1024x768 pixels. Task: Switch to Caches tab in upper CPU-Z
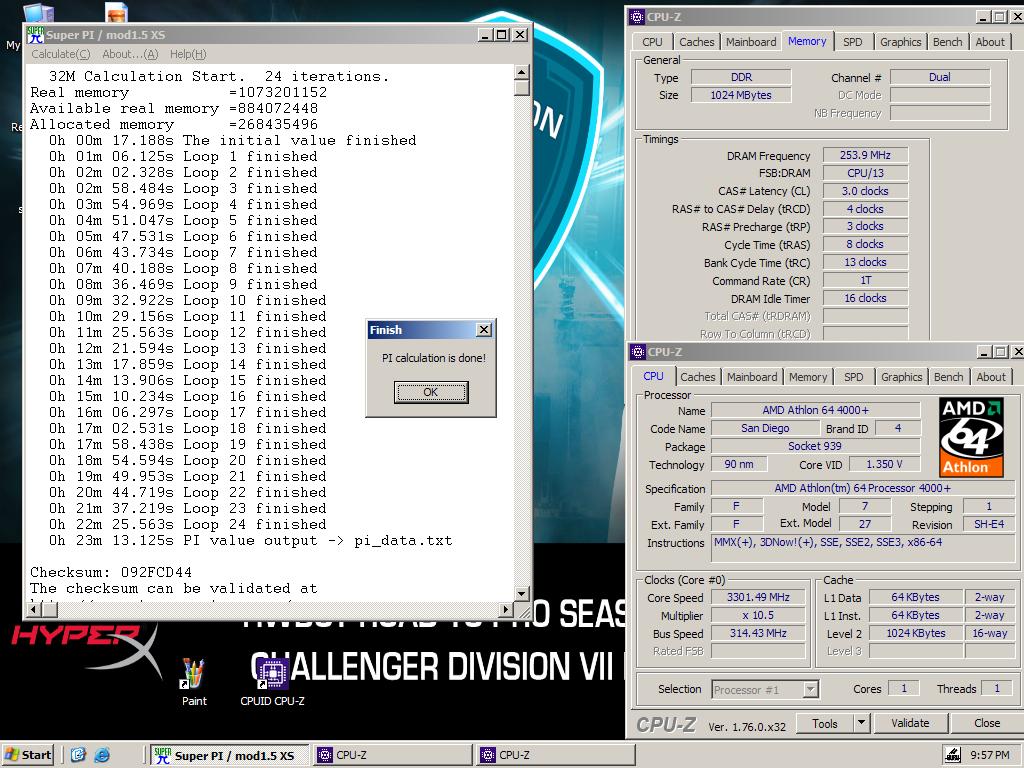click(x=697, y=42)
